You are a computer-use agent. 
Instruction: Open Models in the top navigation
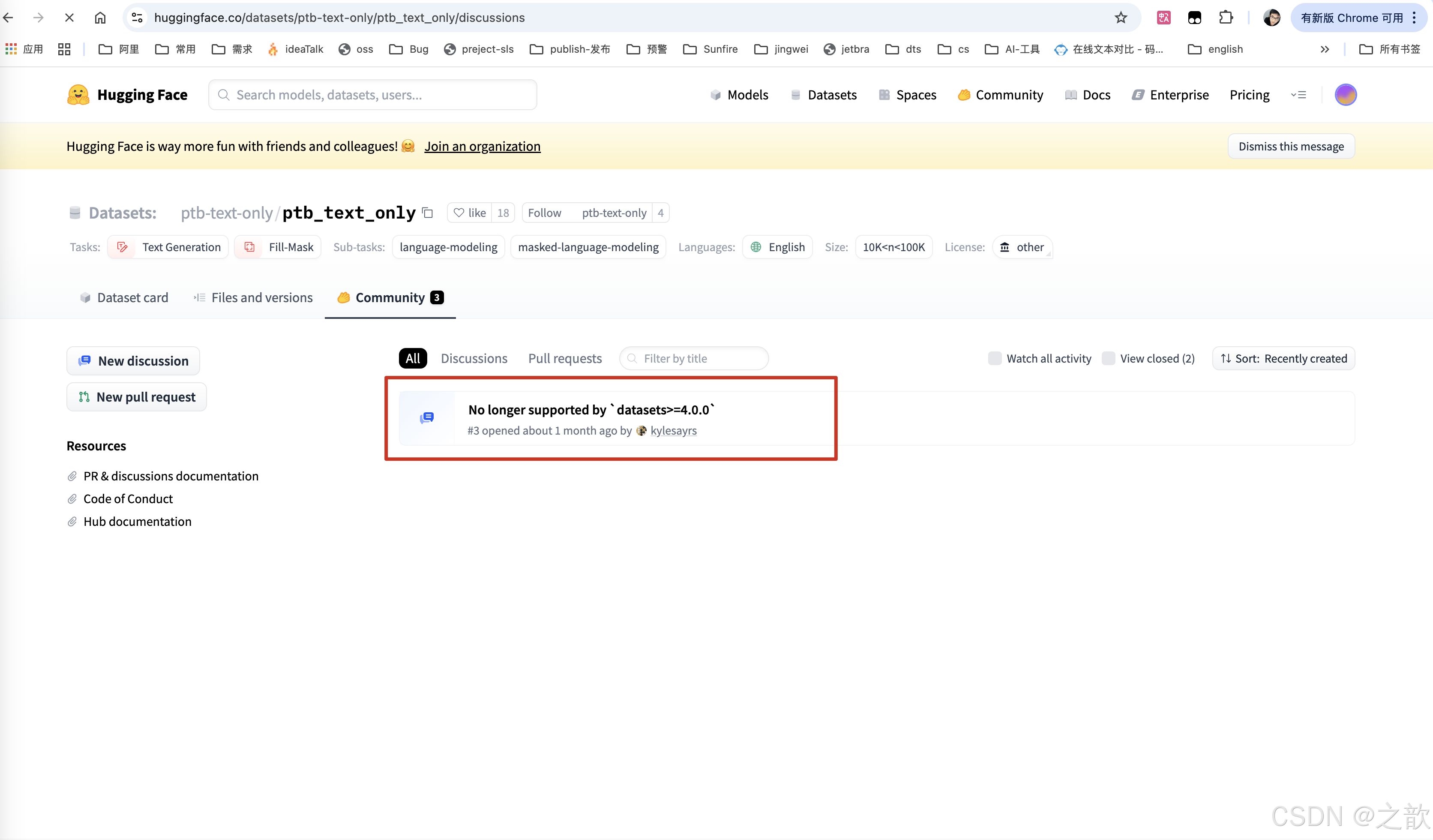739,95
